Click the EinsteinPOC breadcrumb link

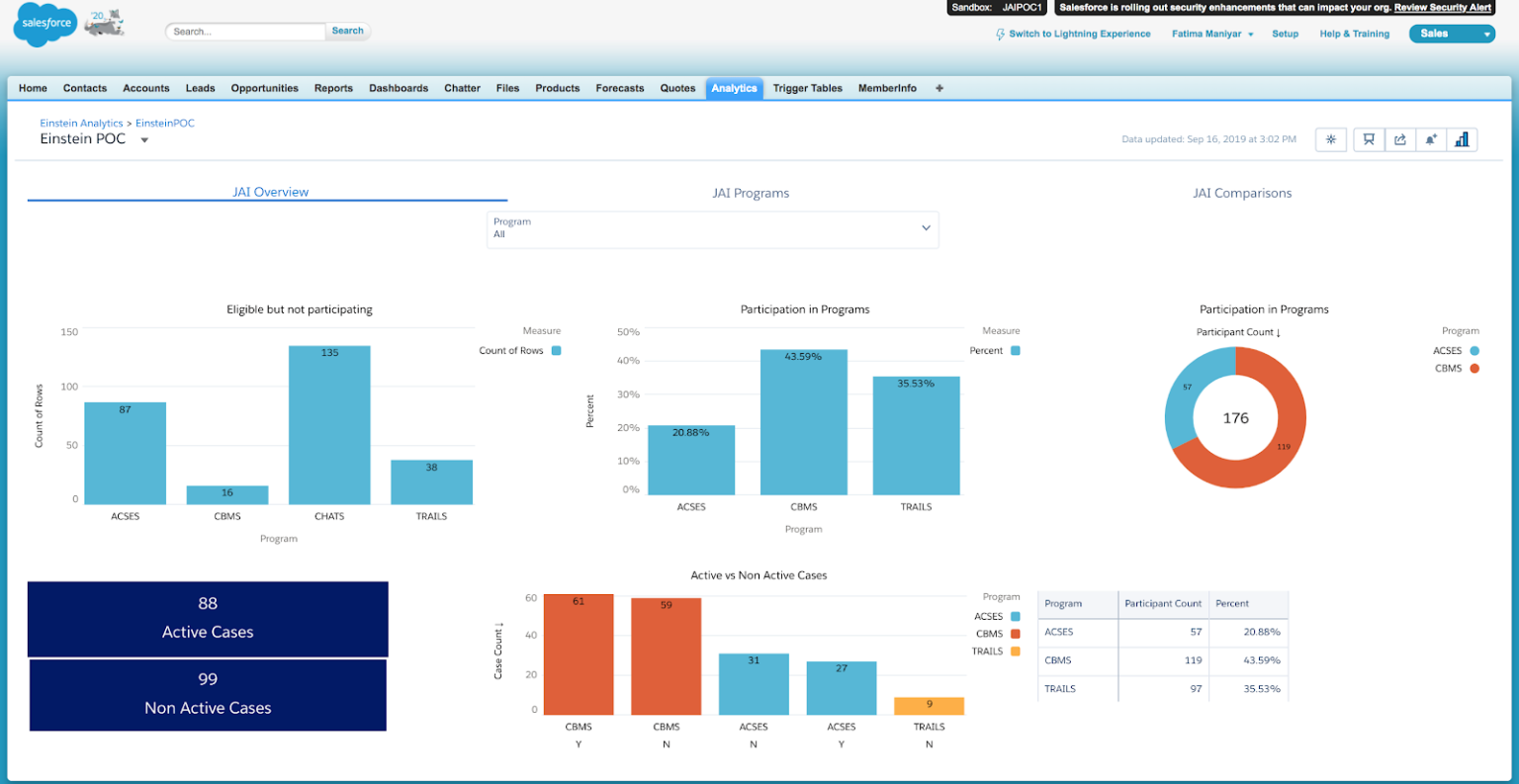pos(165,124)
